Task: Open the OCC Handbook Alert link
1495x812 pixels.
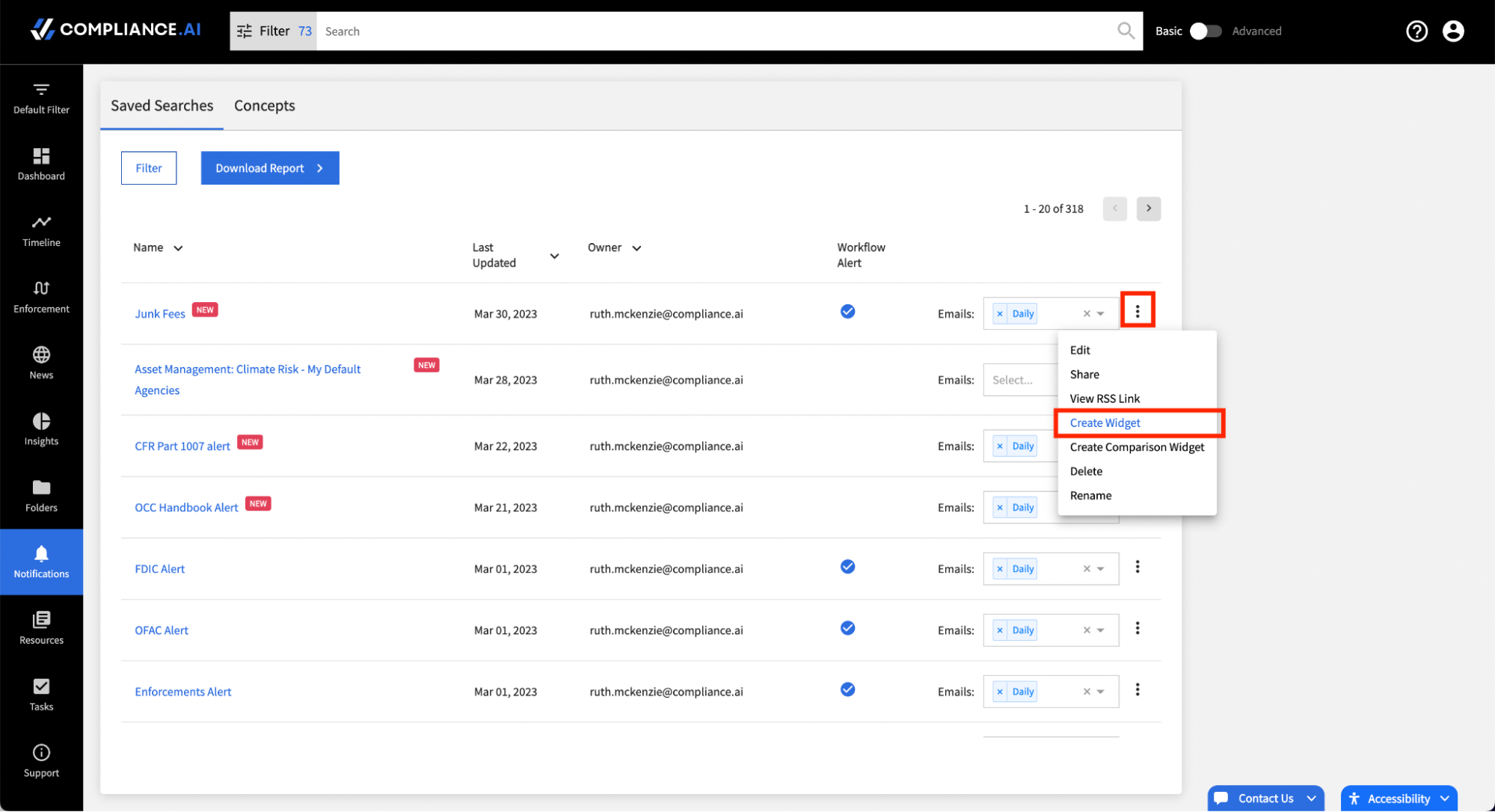Action: (x=186, y=508)
